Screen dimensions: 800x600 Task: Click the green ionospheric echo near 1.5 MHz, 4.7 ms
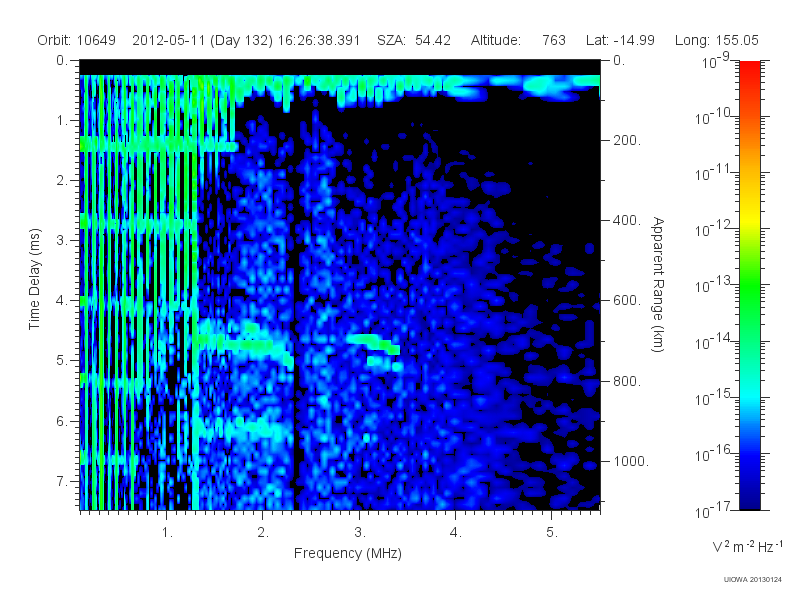(236, 343)
